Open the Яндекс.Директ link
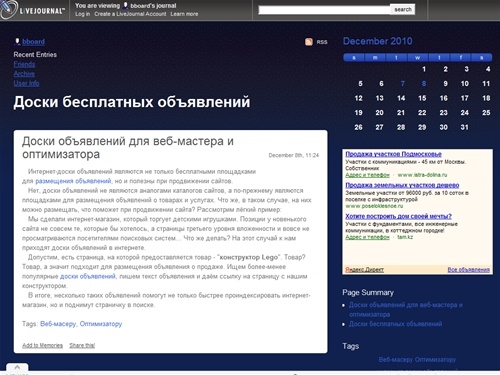This screenshot has height=375, width=500. pyautogui.click(x=364, y=269)
